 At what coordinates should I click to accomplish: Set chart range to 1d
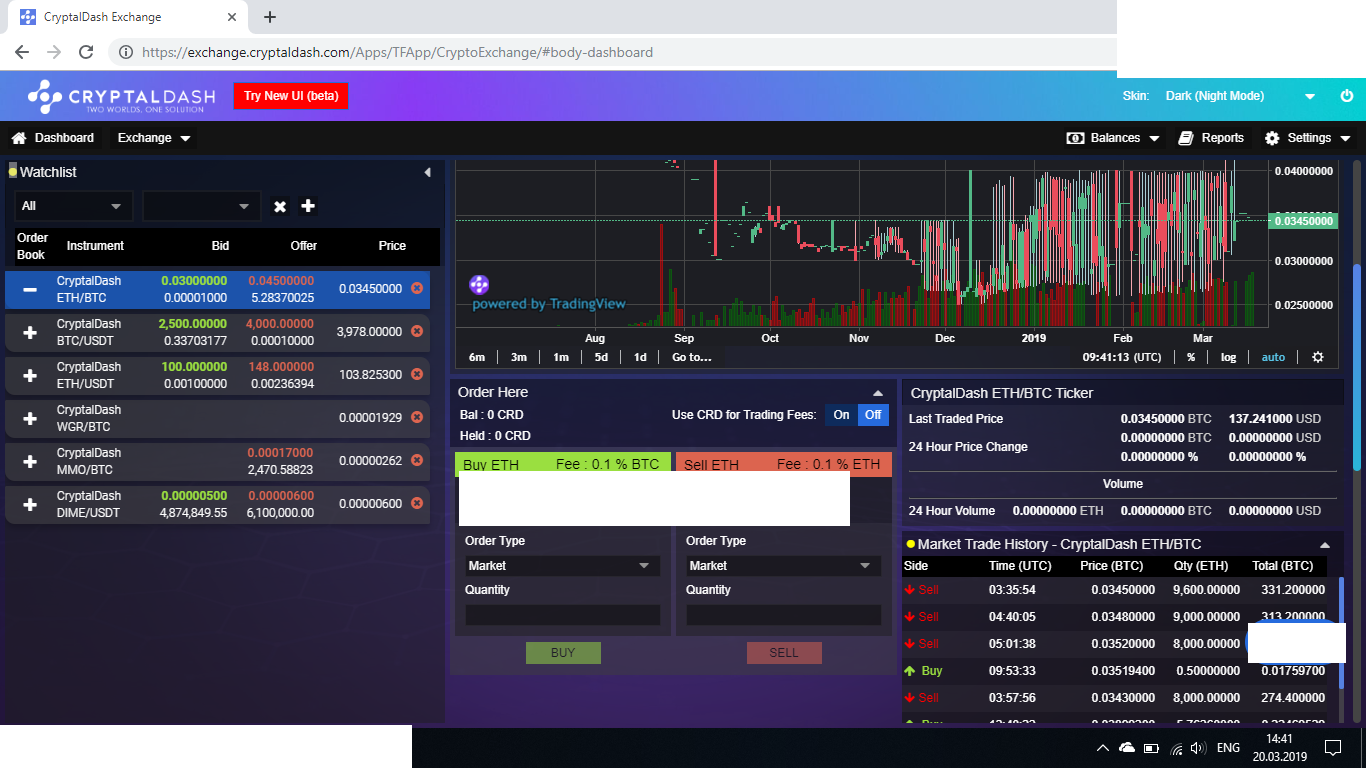pyautogui.click(x=640, y=357)
